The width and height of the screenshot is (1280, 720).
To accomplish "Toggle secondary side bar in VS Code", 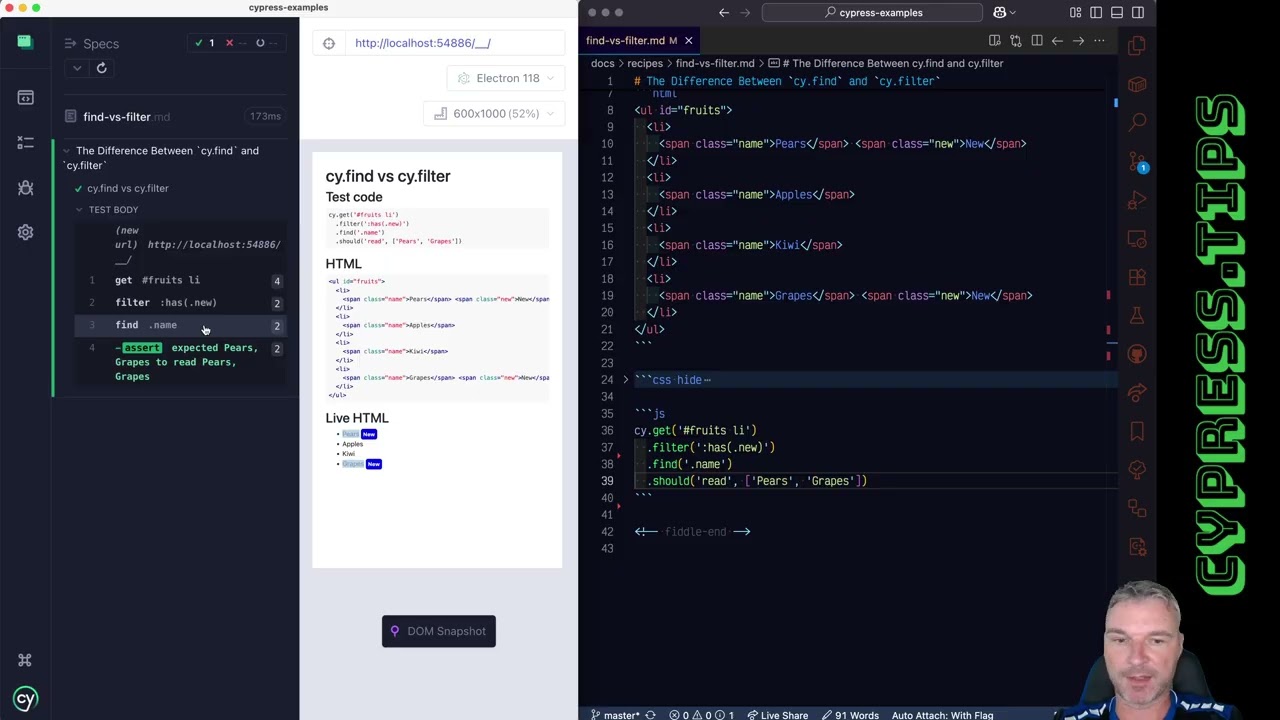I will (x=1138, y=13).
